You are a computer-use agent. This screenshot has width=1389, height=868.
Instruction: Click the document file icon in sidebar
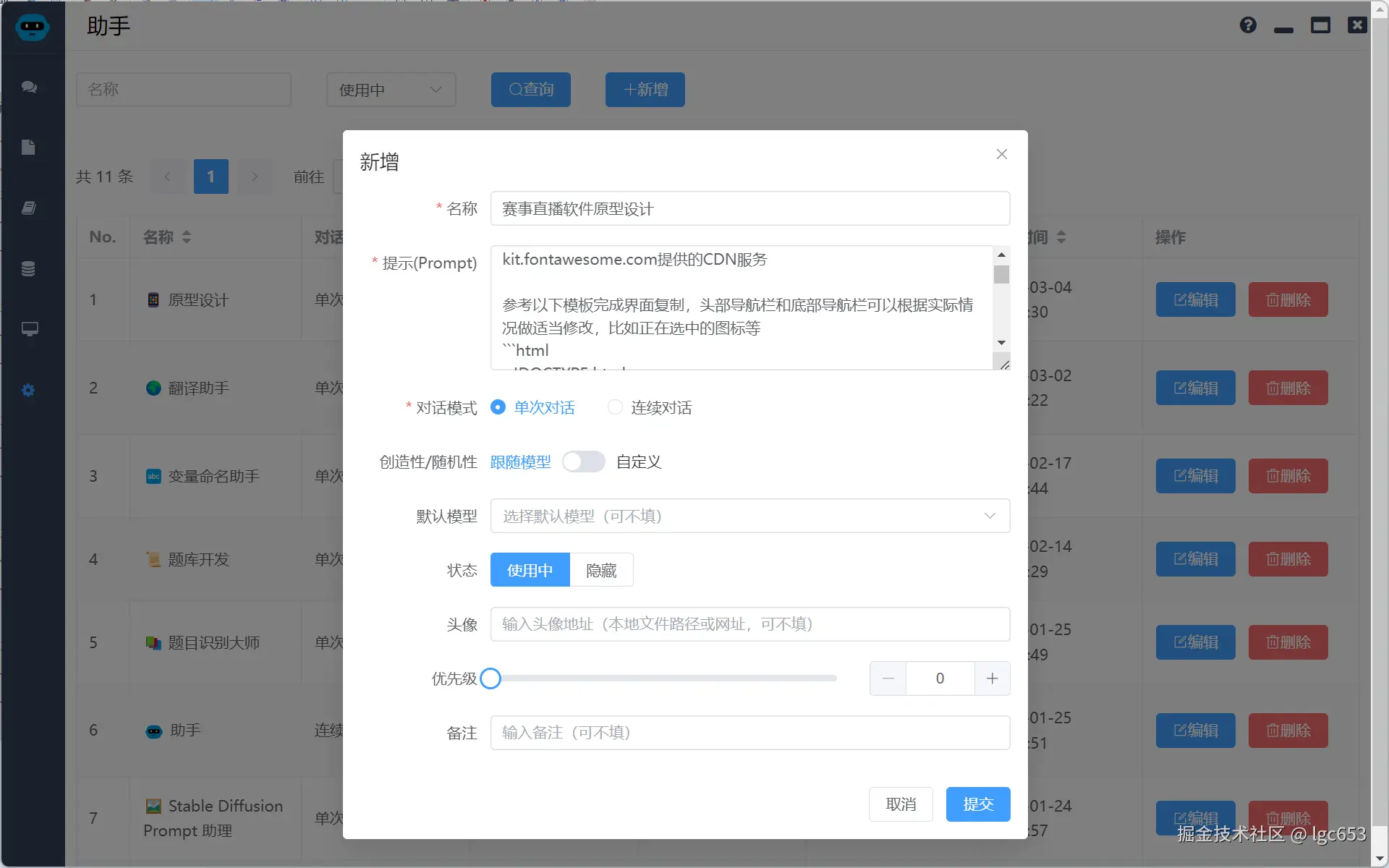click(x=28, y=148)
